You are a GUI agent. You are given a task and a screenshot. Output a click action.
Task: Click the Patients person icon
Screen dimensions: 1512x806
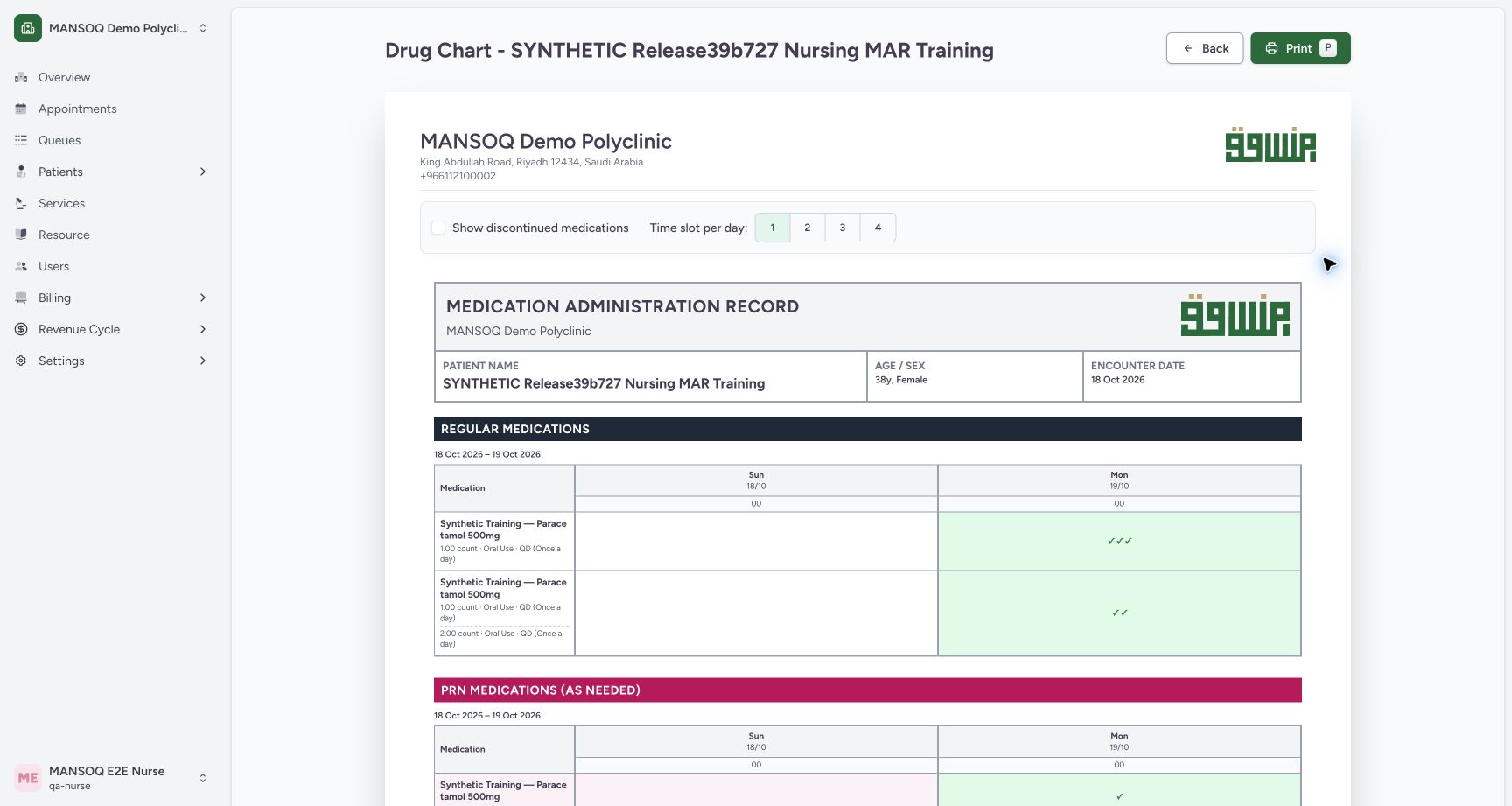pyautogui.click(x=21, y=172)
